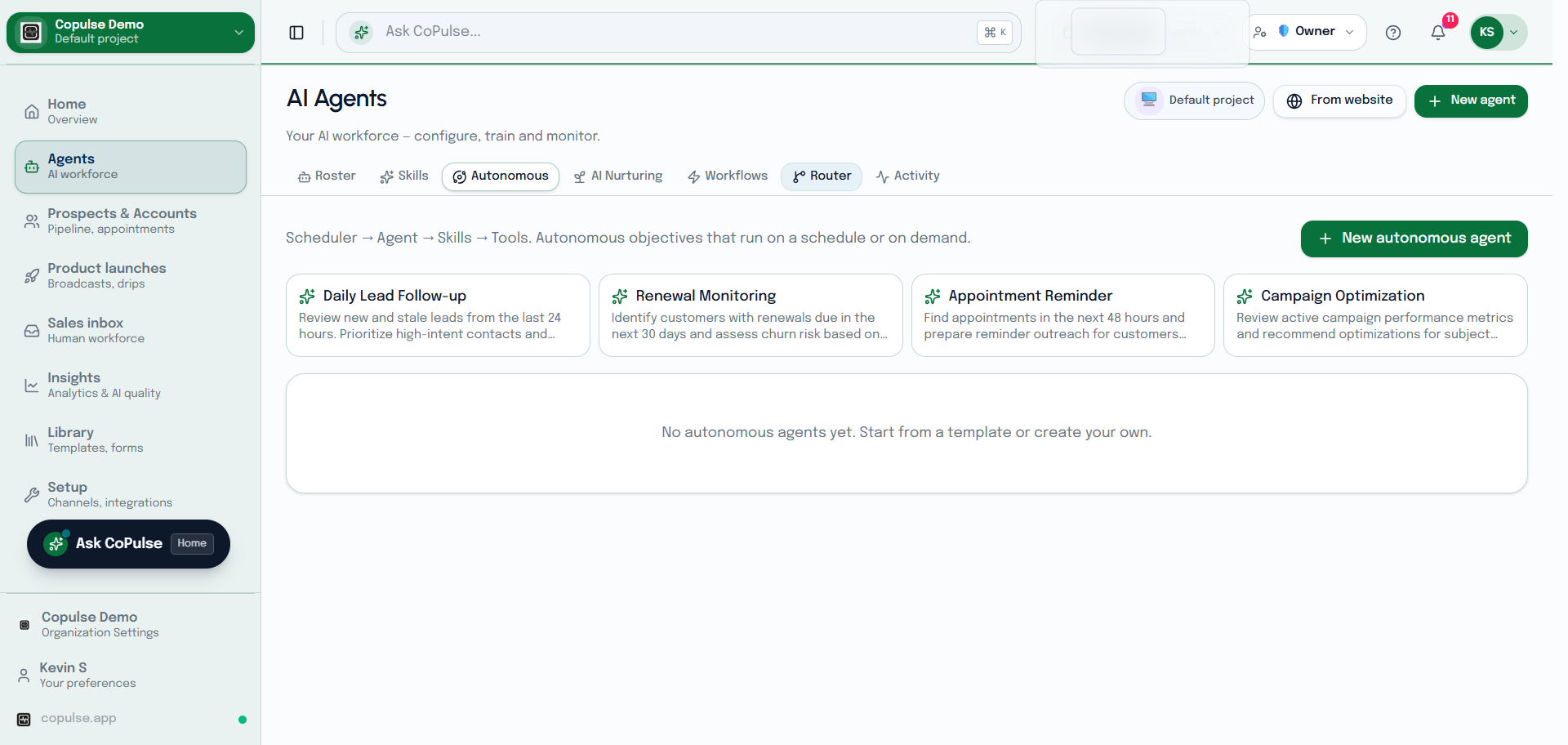Switch to the Roster tab
The height and width of the screenshot is (745, 1568).
tap(327, 176)
